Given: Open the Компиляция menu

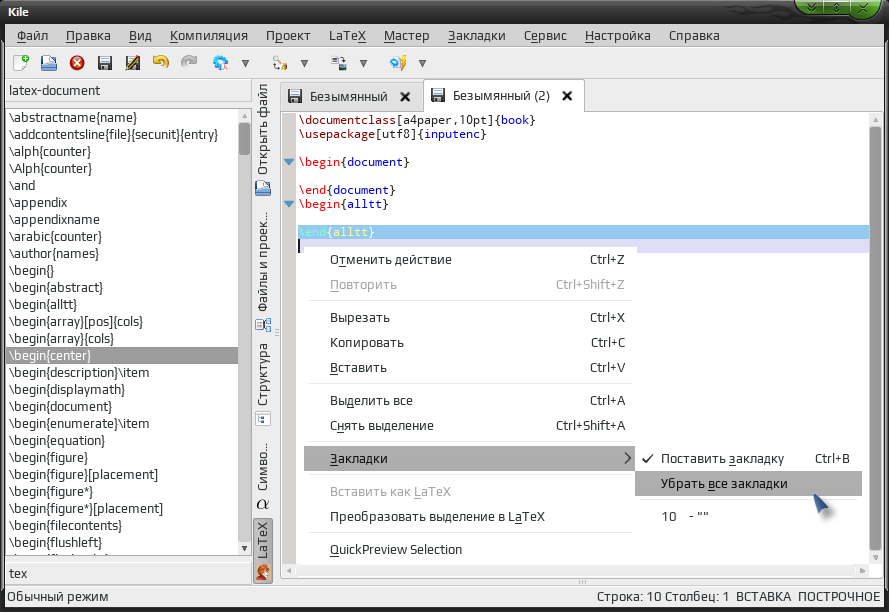Looking at the screenshot, I should (x=209, y=36).
